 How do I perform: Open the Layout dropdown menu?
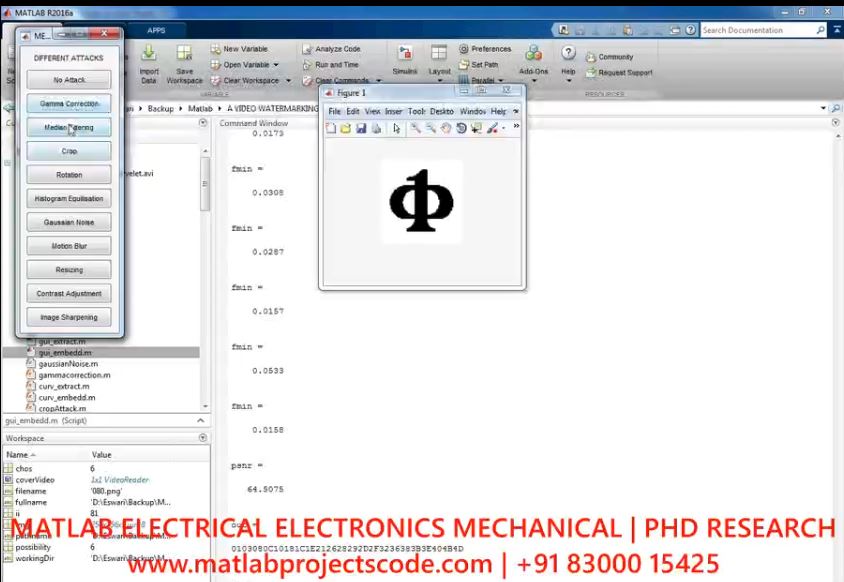[x=439, y=72]
